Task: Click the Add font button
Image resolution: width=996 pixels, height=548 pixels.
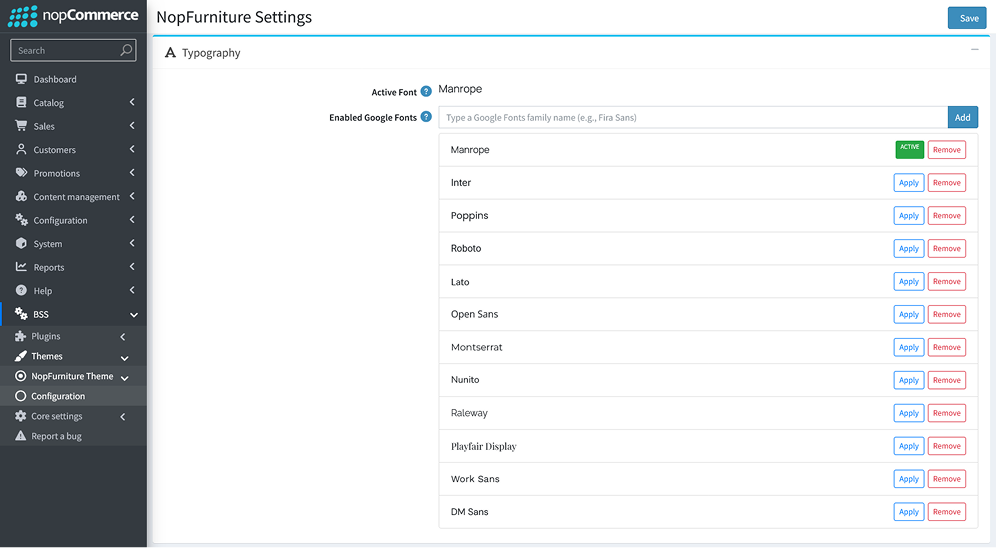Action: coord(962,117)
